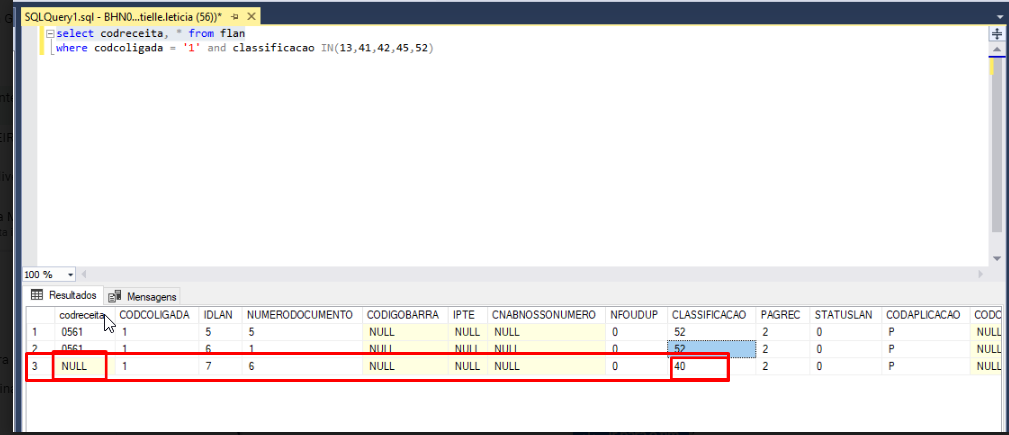This screenshot has height=435, width=1009.
Task: Click the editor horizontal scrollbar left arrow
Action: click(83, 275)
